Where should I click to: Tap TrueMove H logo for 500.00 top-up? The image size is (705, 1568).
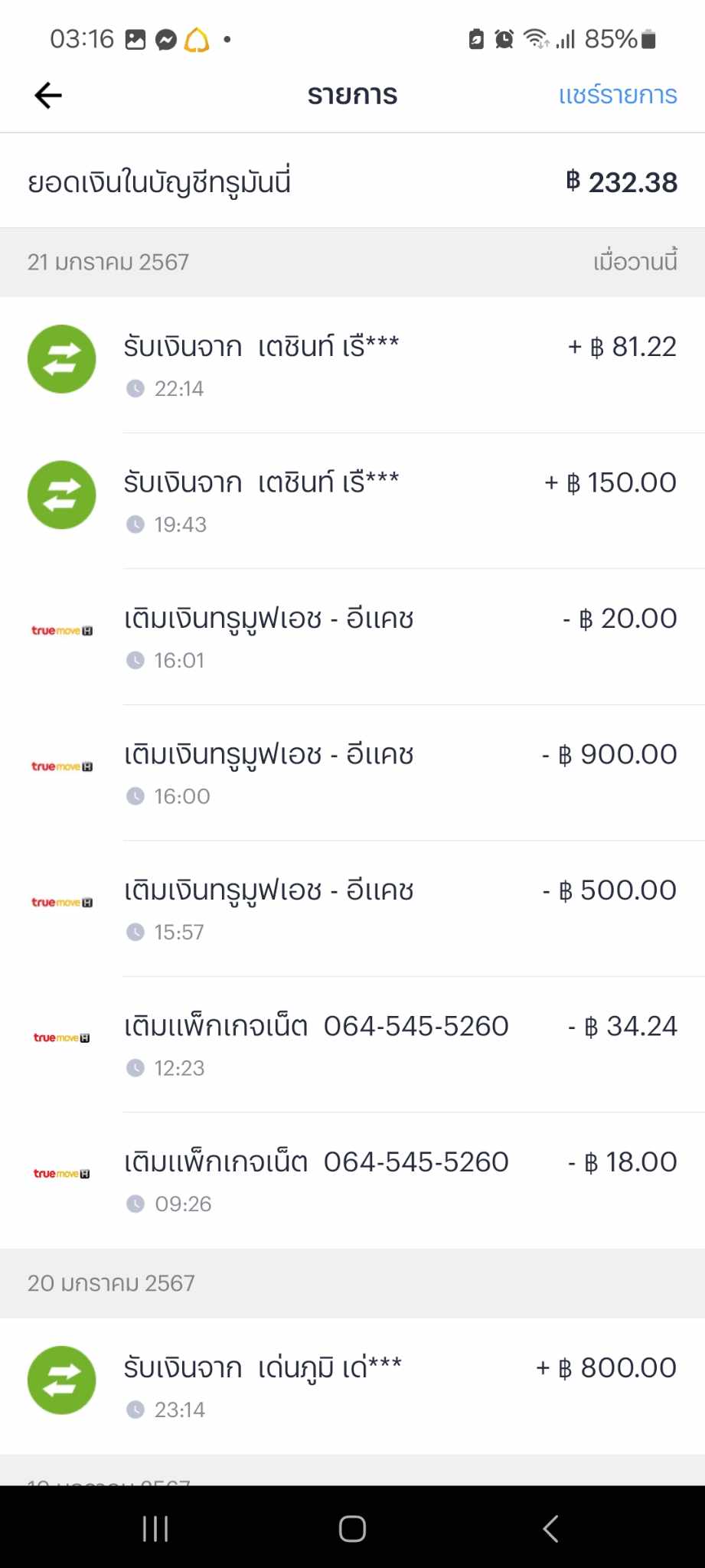[x=61, y=903]
